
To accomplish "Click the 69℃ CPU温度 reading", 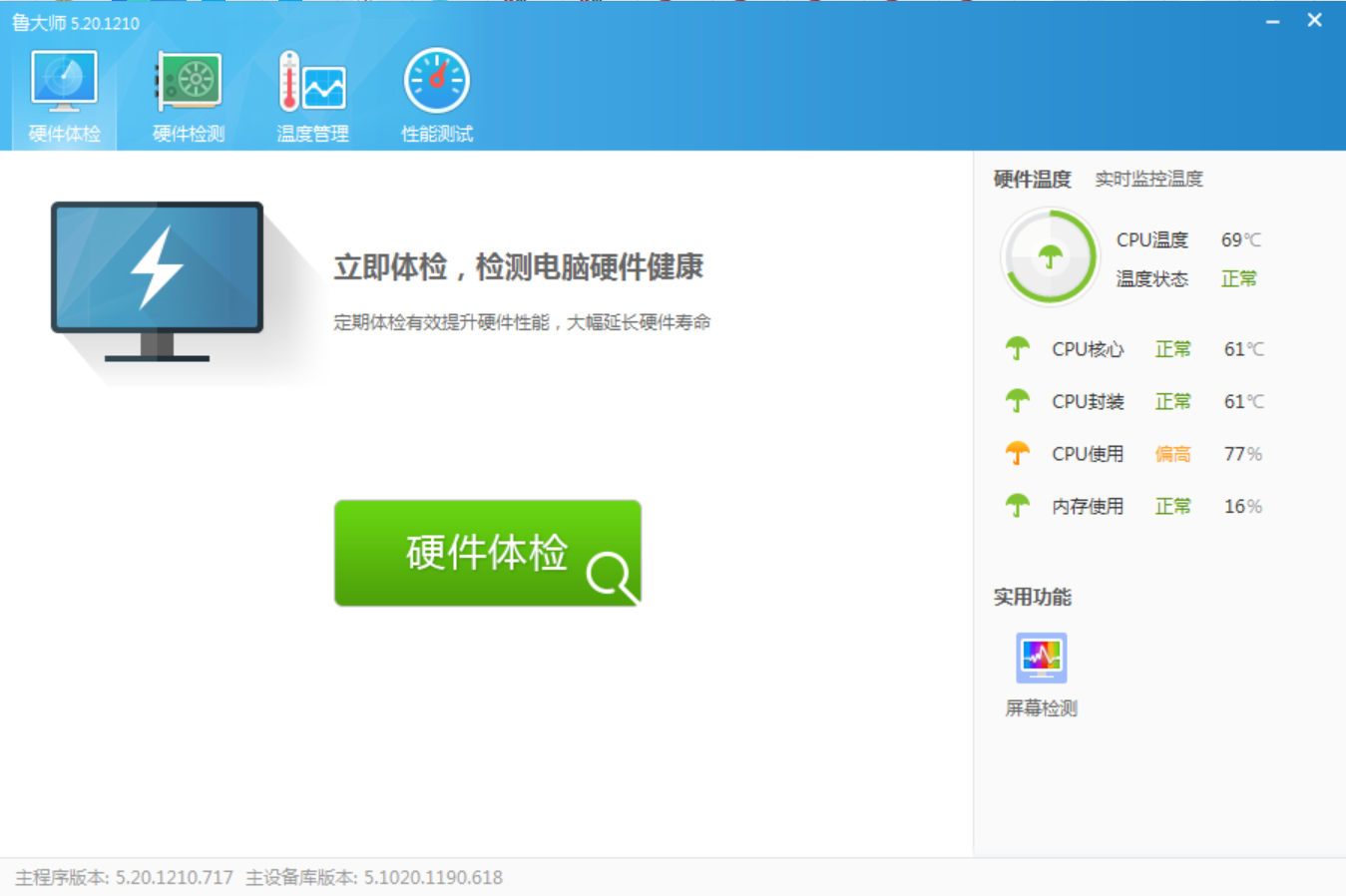I will click(x=1239, y=239).
